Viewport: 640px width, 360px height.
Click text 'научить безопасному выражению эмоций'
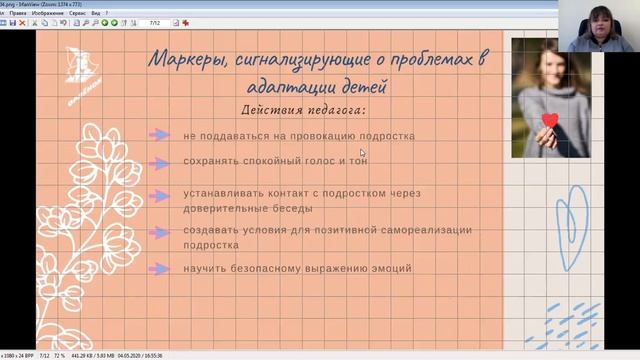coord(297,269)
